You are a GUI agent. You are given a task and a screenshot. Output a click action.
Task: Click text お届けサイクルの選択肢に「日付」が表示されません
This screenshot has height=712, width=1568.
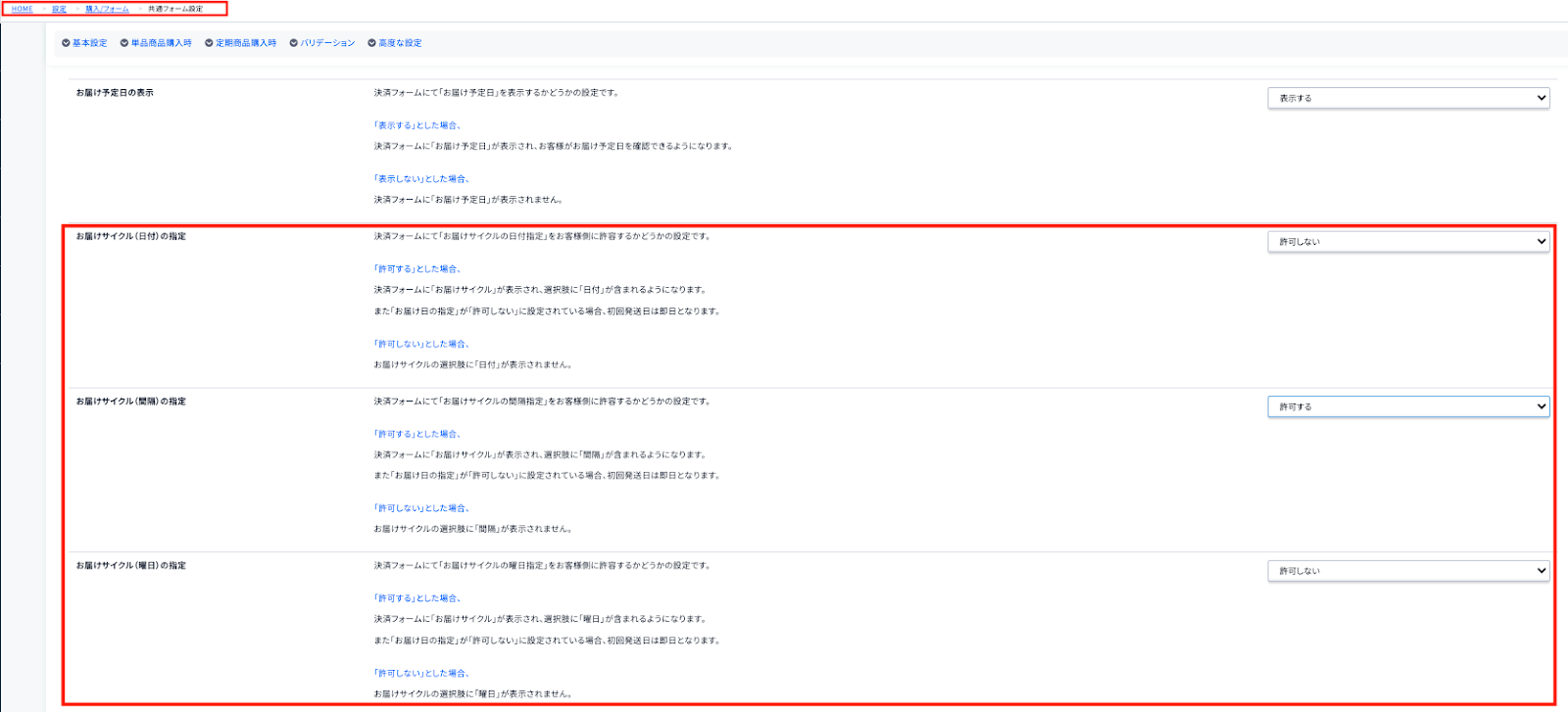(473, 364)
